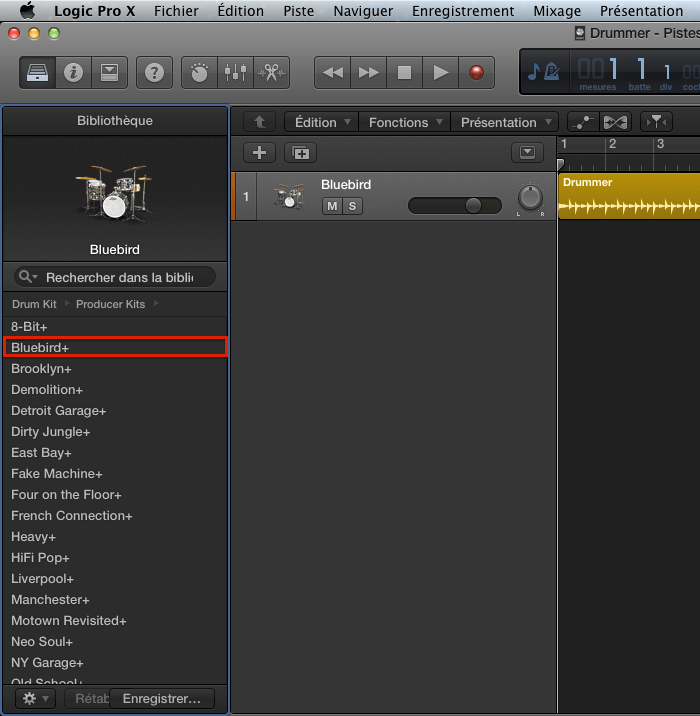Open the Mixer with the faders icon

tap(235, 72)
